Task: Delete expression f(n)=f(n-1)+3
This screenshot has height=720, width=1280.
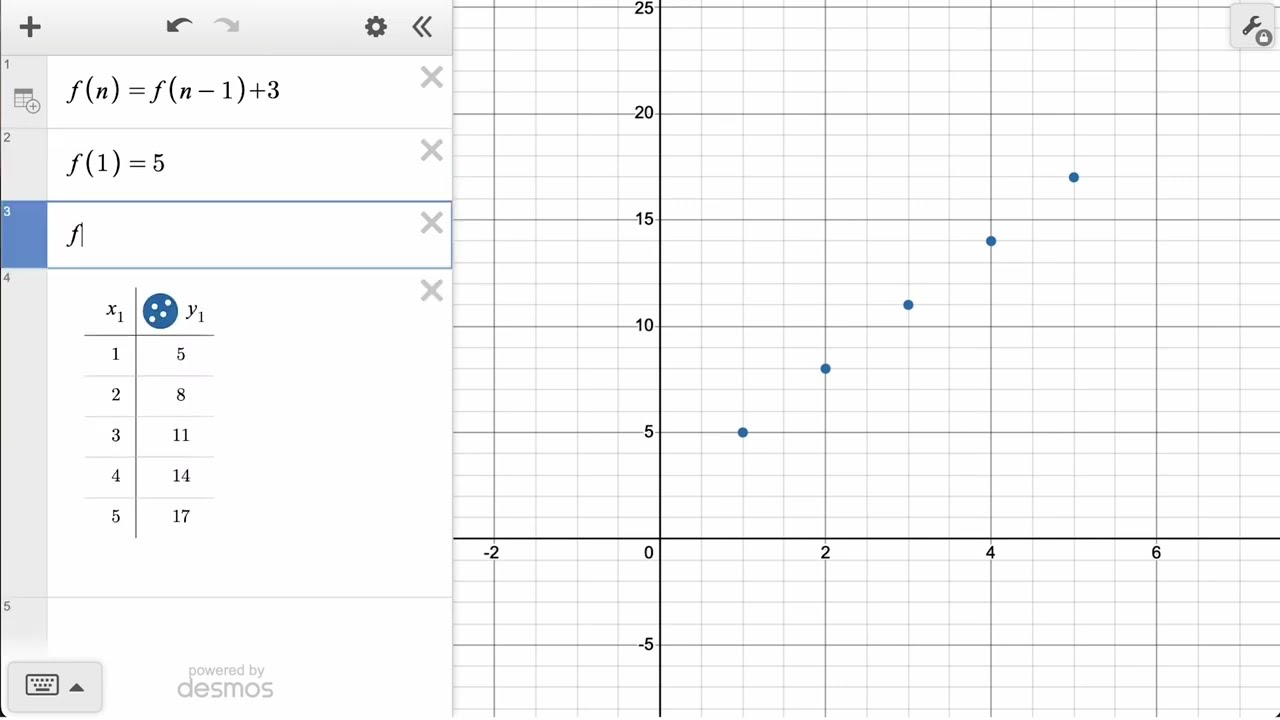Action: [x=431, y=77]
